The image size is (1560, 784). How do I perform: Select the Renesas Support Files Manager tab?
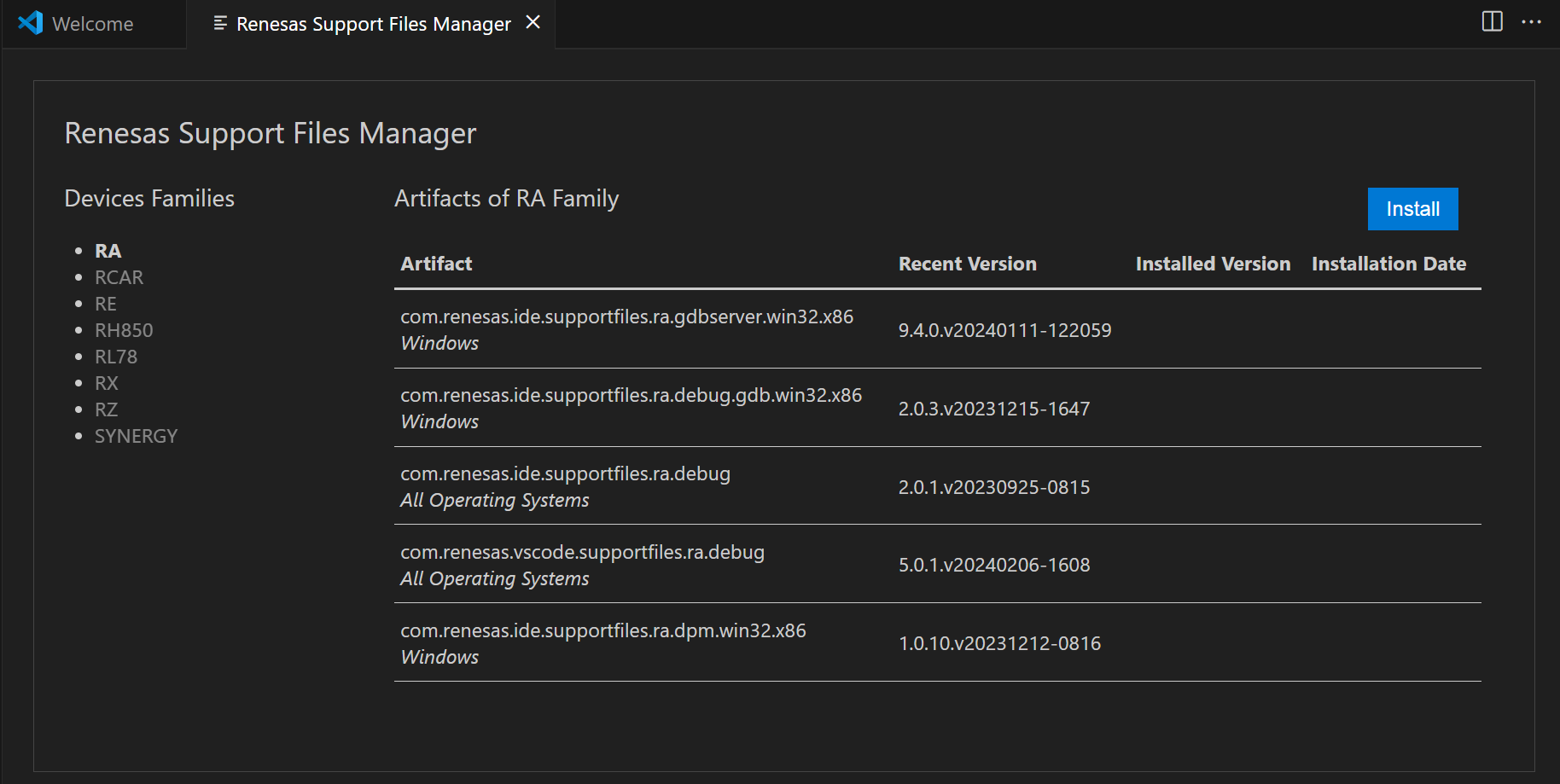tap(373, 24)
